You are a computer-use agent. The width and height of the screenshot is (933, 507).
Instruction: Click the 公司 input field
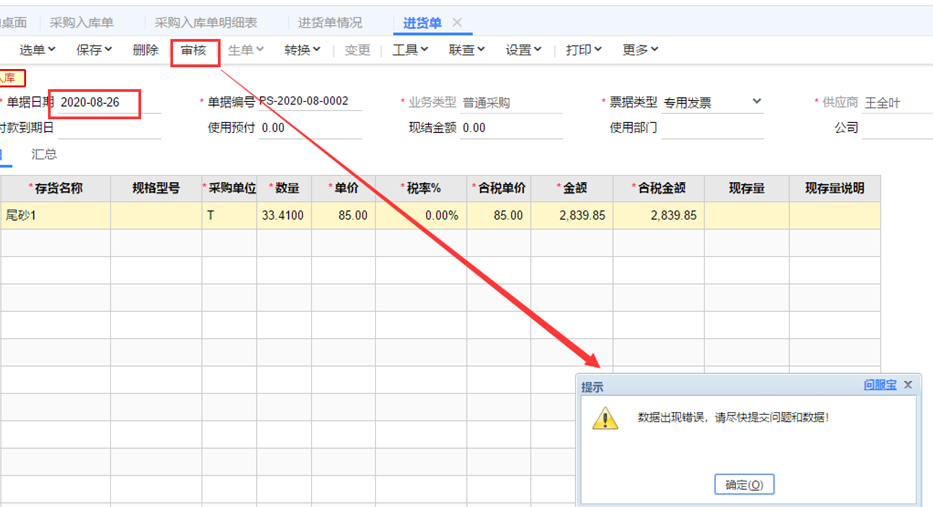tap(897, 128)
